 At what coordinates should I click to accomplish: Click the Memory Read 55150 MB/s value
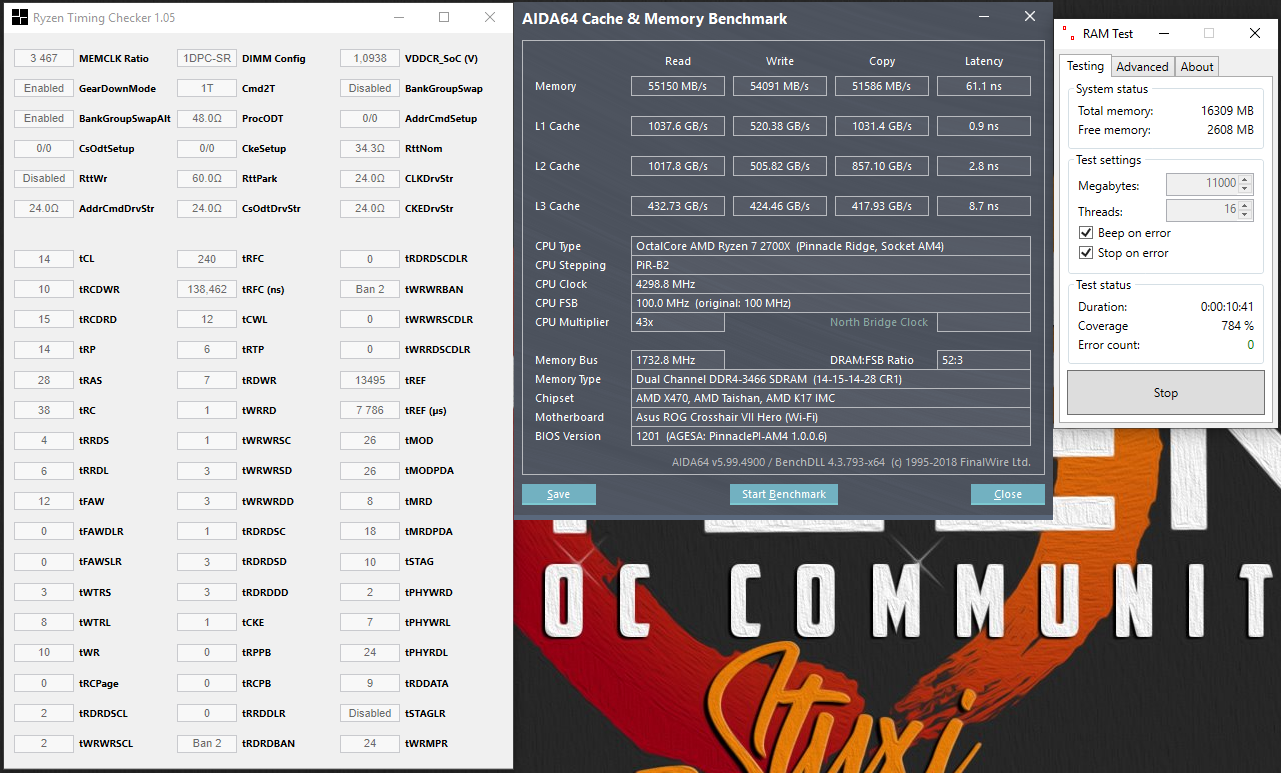pos(677,86)
